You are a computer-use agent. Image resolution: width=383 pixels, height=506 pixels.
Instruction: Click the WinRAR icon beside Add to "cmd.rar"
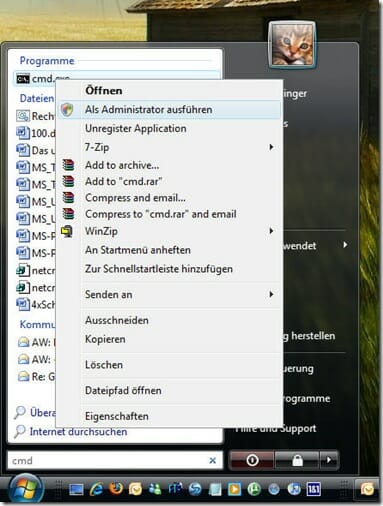pyautogui.click(x=68, y=181)
